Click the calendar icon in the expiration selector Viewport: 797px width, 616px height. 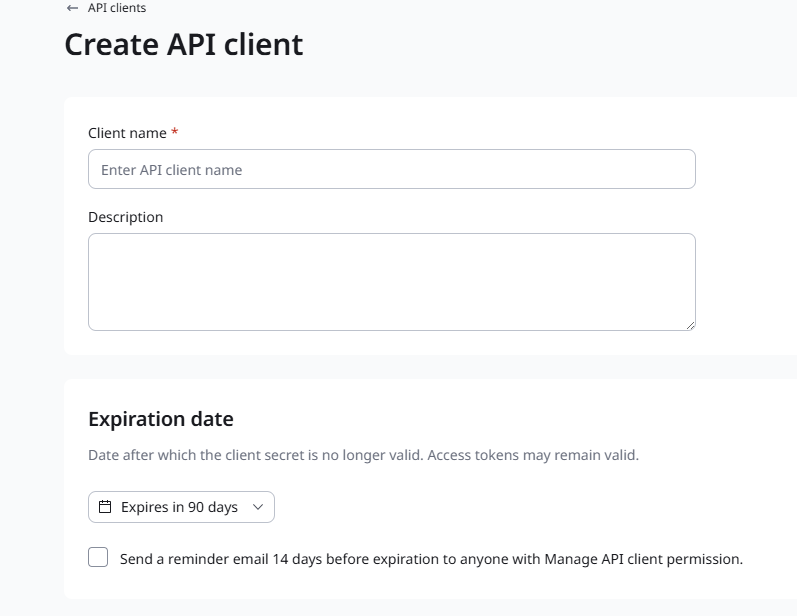(105, 507)
